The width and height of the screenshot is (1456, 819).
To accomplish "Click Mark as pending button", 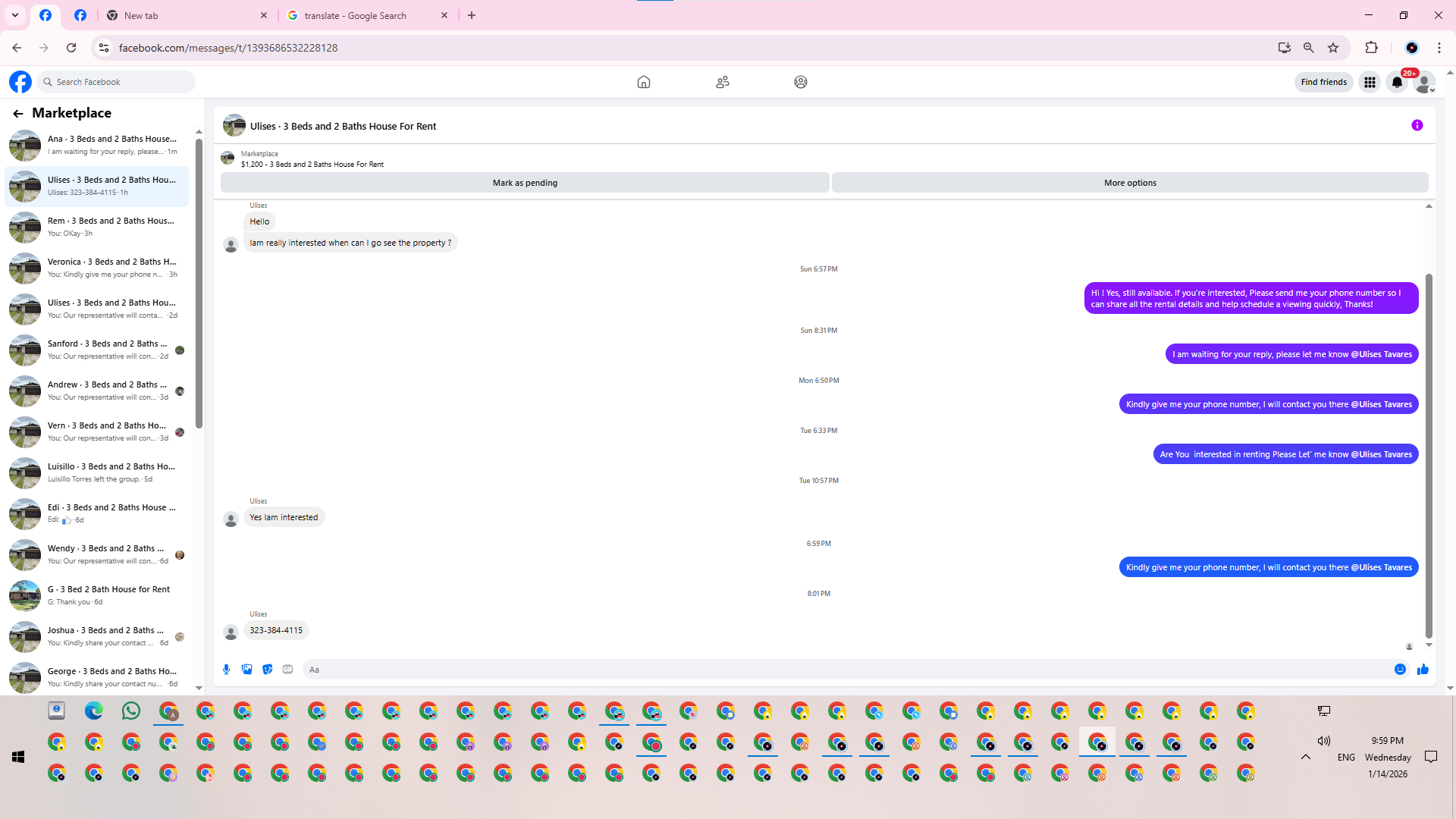I will (525, 183).
